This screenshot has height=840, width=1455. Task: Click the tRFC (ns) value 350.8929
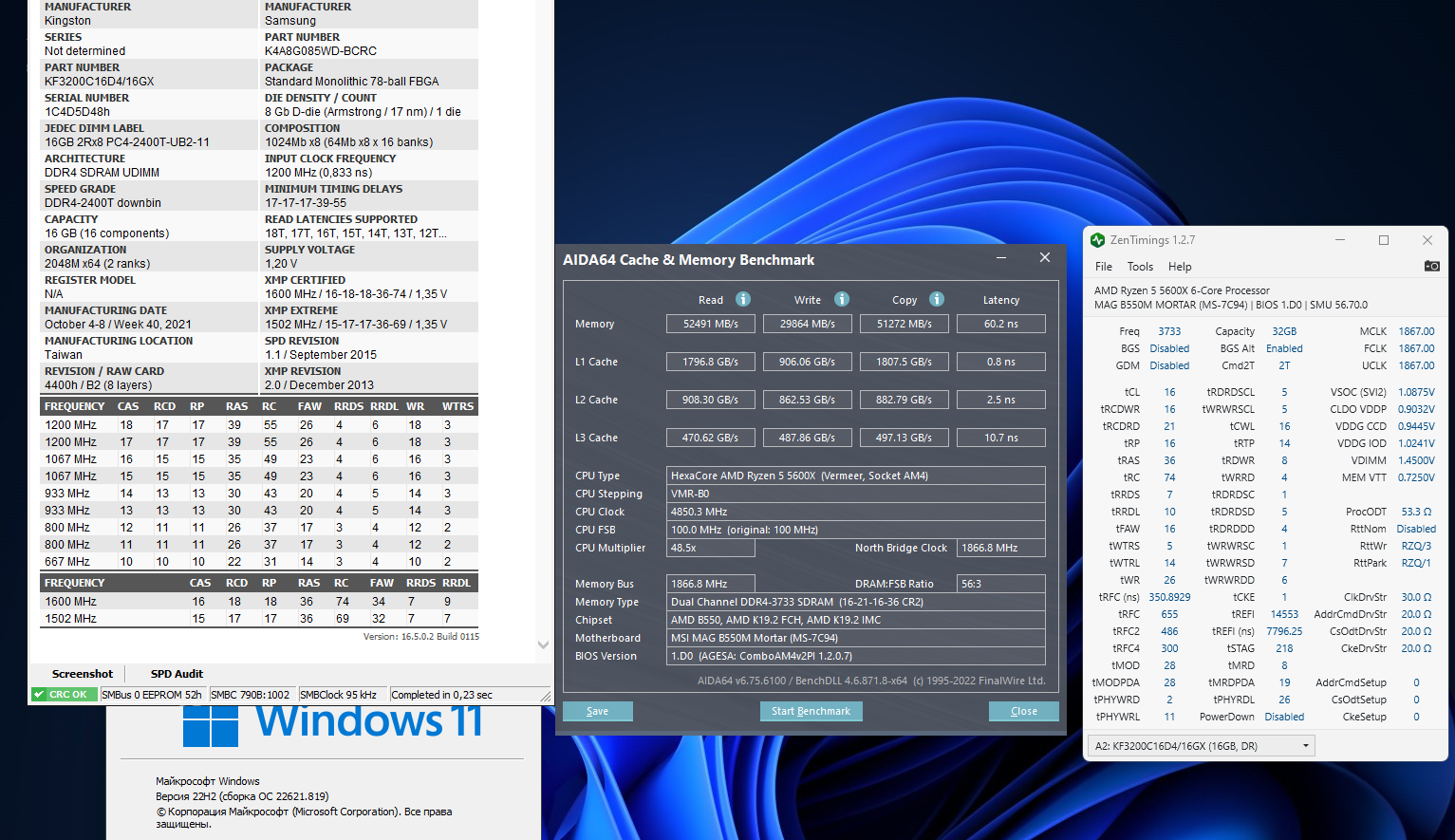[1169, 597]
